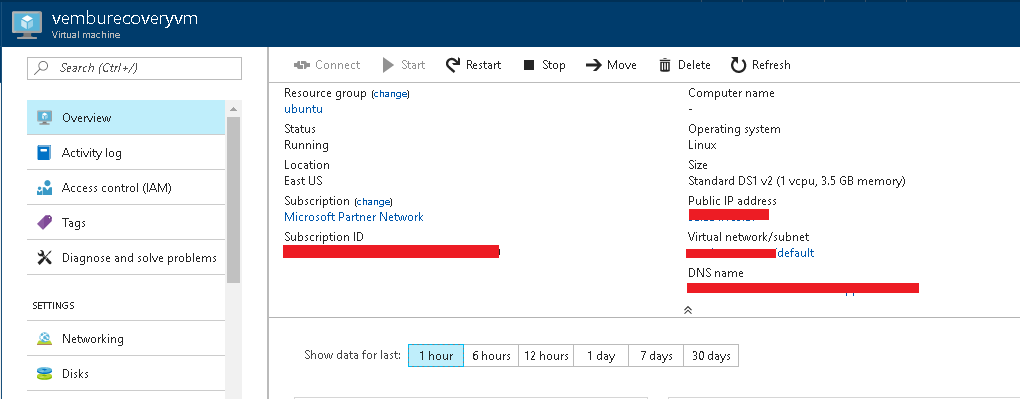This screenshot has height=399, width=1020.
Task: Open the Tags section
Action: (x=126, y=223)
